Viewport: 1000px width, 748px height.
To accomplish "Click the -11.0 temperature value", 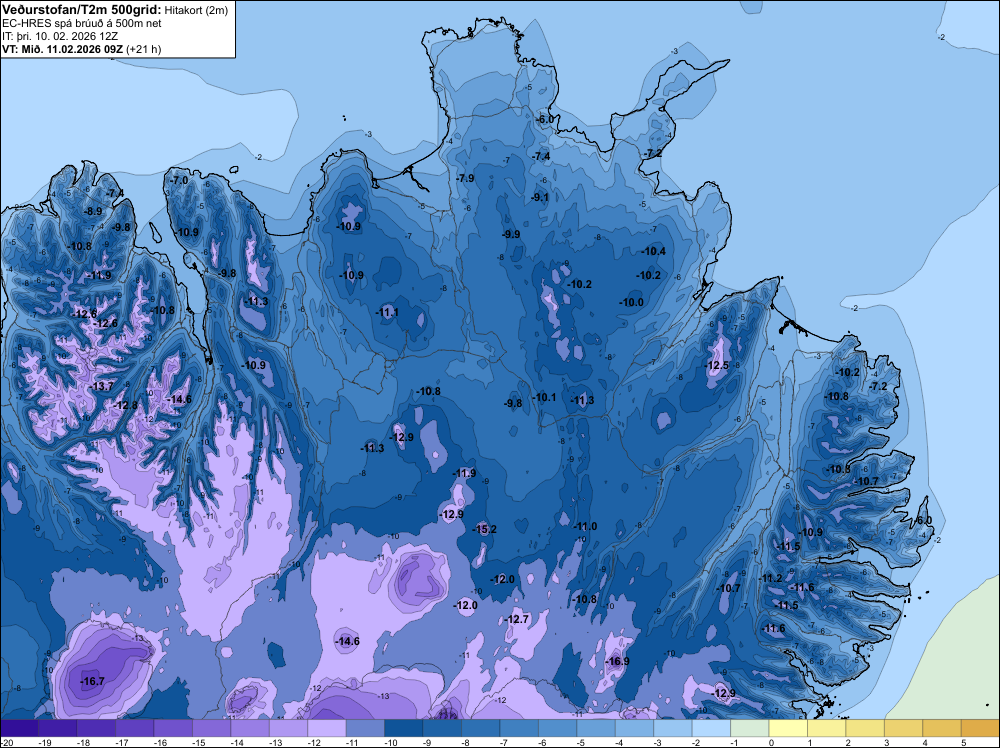I will click(x=585, y=526).
